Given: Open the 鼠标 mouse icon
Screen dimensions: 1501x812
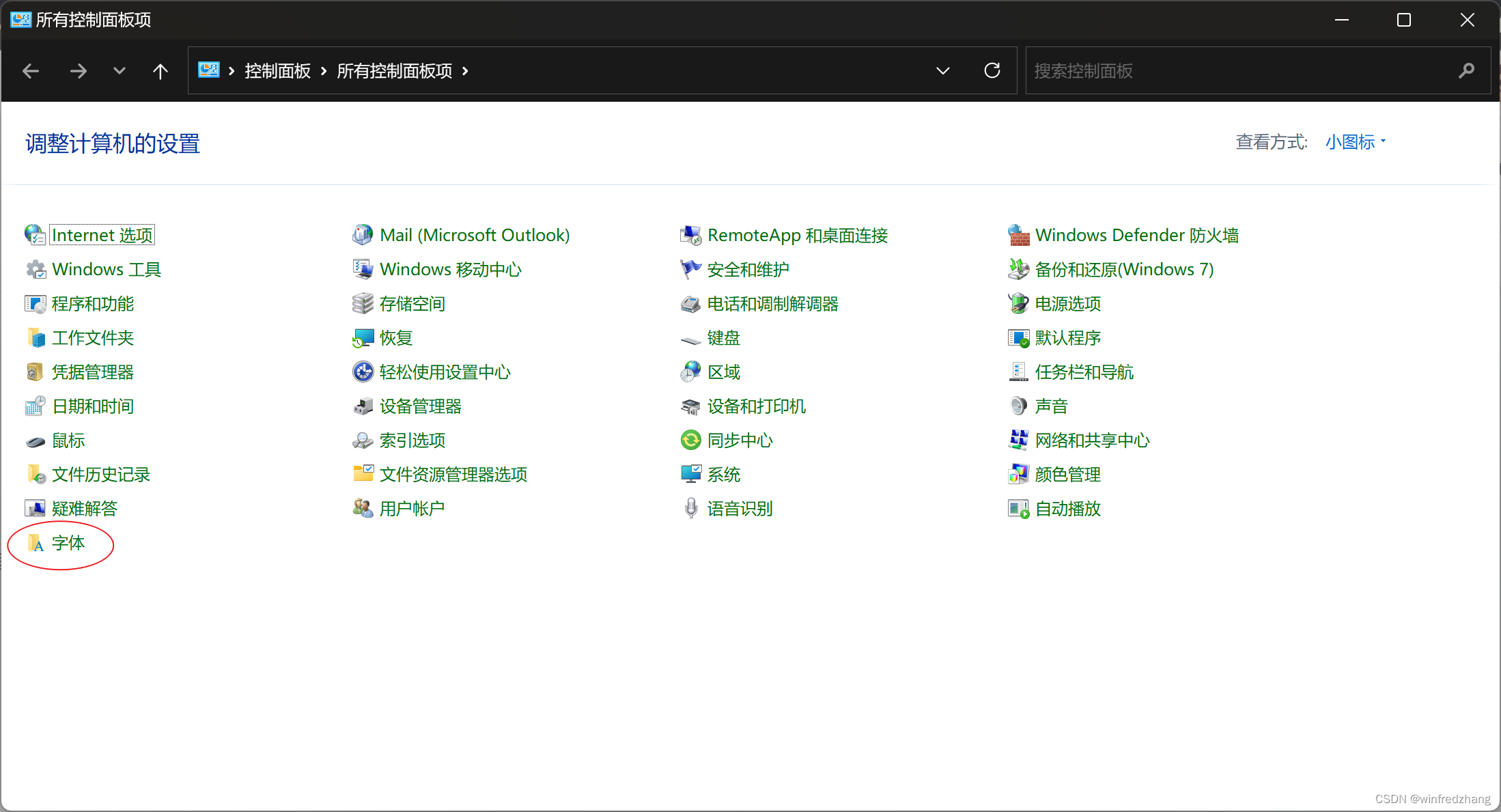Looking at the screenshot, I should click(36, 441).
